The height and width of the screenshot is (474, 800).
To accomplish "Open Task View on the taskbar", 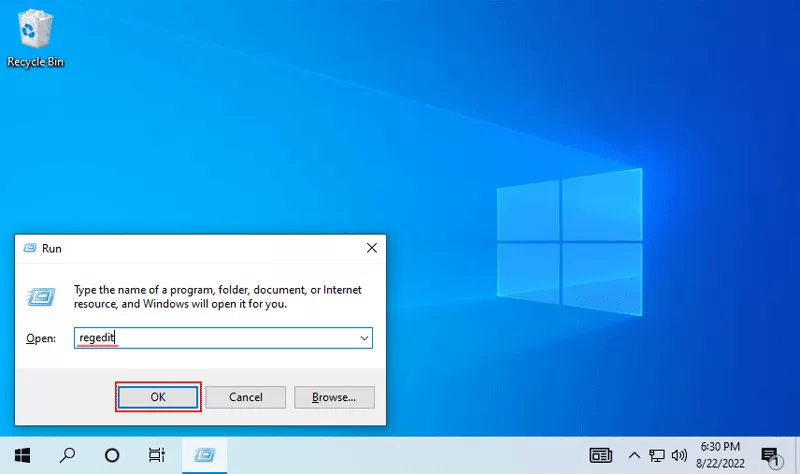I will pyautogui.click(x=157, y=455).
